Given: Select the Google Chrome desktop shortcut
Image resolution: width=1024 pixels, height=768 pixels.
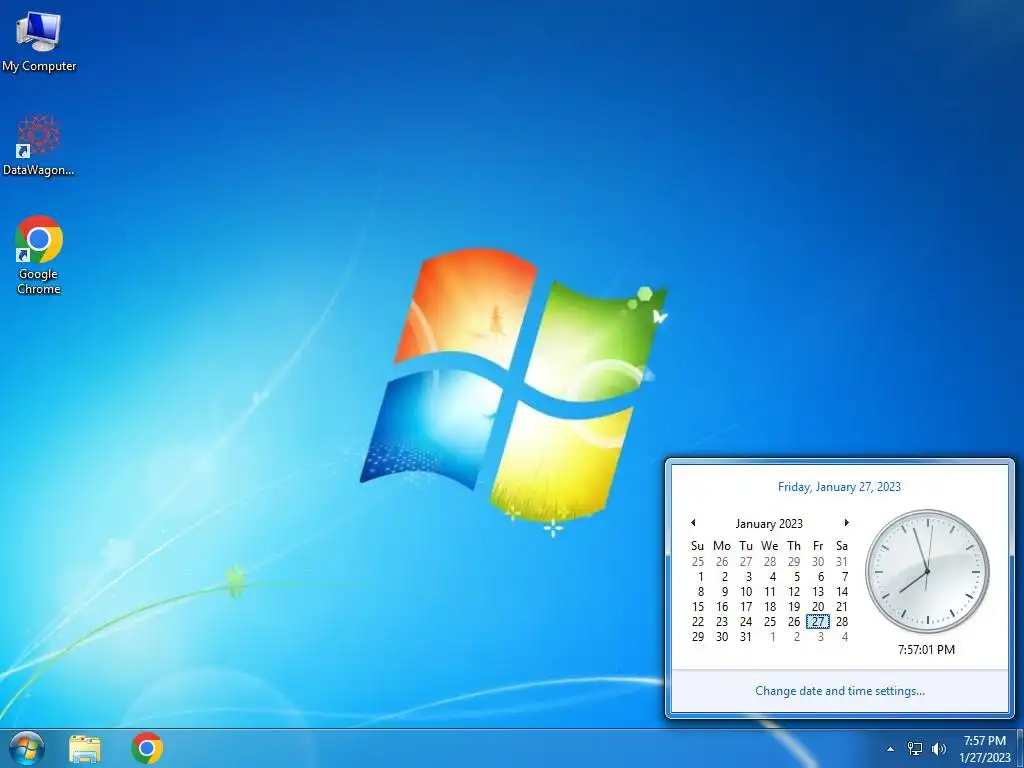Looking at the screenshot, I should click(39, 255).
